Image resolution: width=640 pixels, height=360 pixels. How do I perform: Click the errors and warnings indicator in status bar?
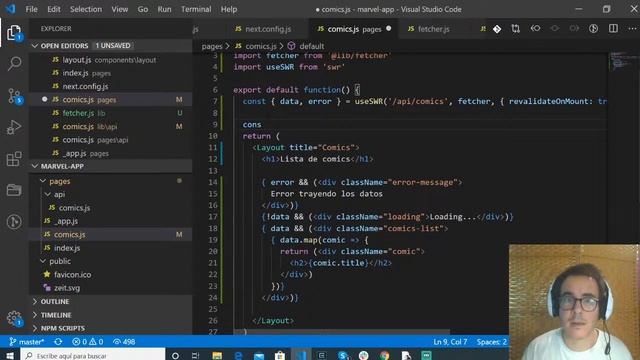point(87,342)
